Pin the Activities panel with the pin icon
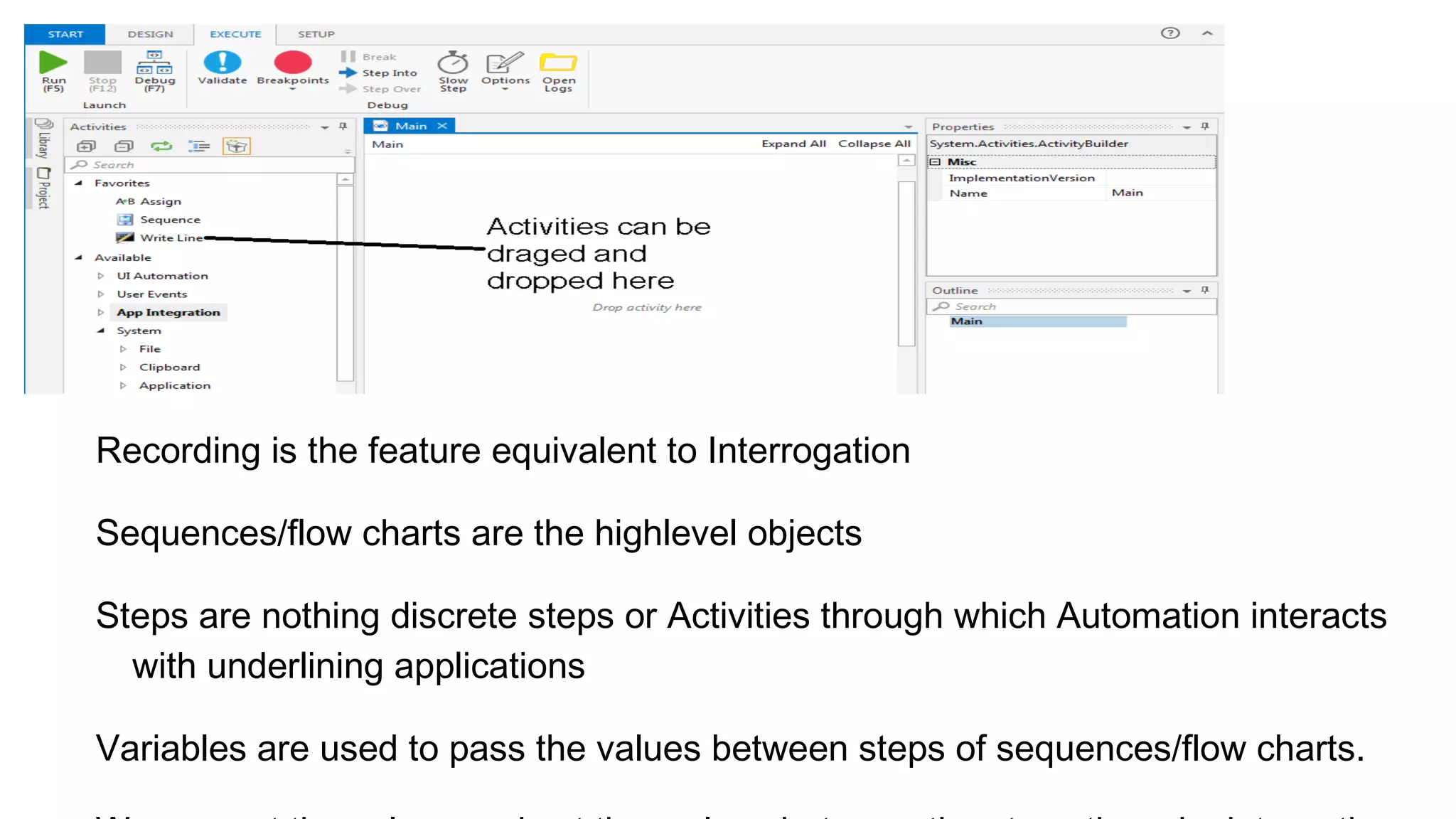 [343, 127]
